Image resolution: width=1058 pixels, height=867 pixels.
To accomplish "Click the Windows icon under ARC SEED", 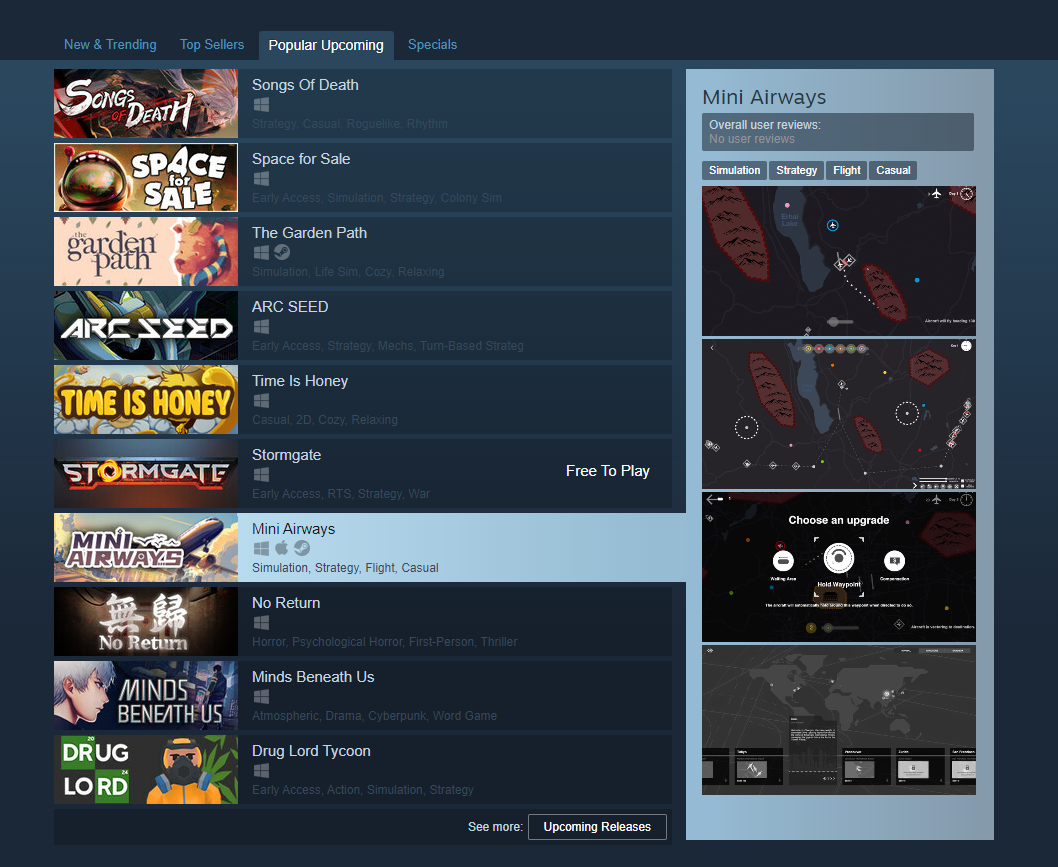I will [x=261, y=326].
